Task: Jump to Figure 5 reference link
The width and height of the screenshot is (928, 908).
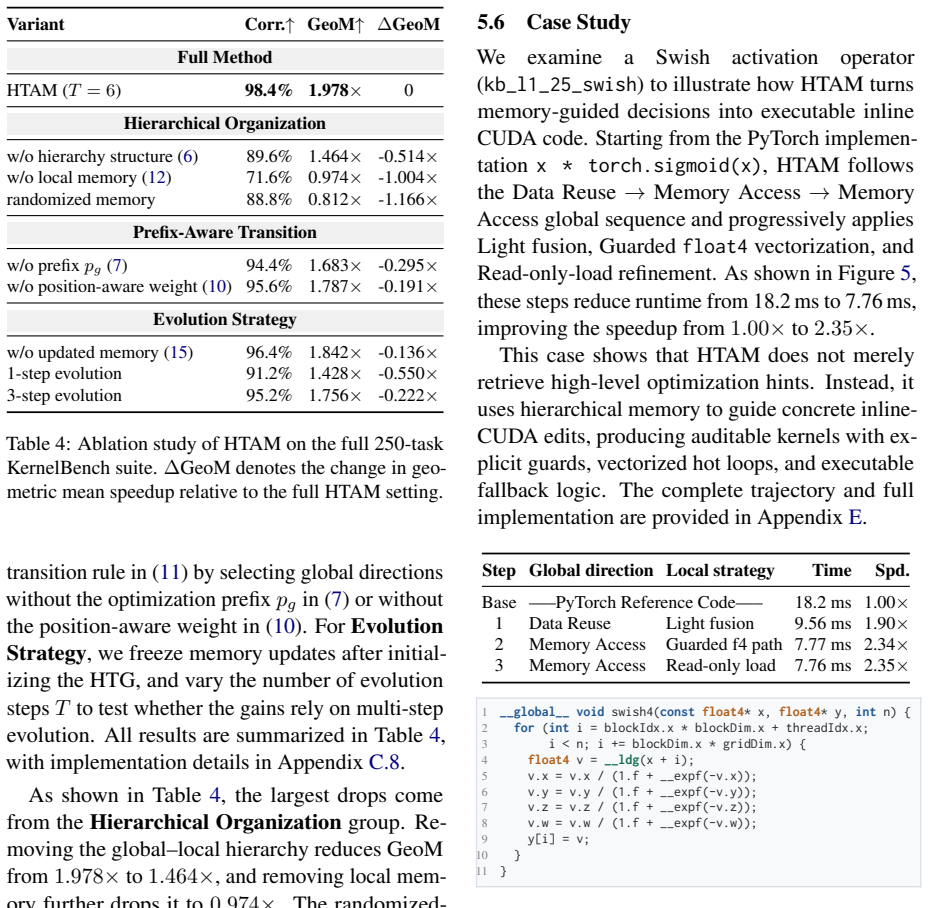Action: [906, 273]
